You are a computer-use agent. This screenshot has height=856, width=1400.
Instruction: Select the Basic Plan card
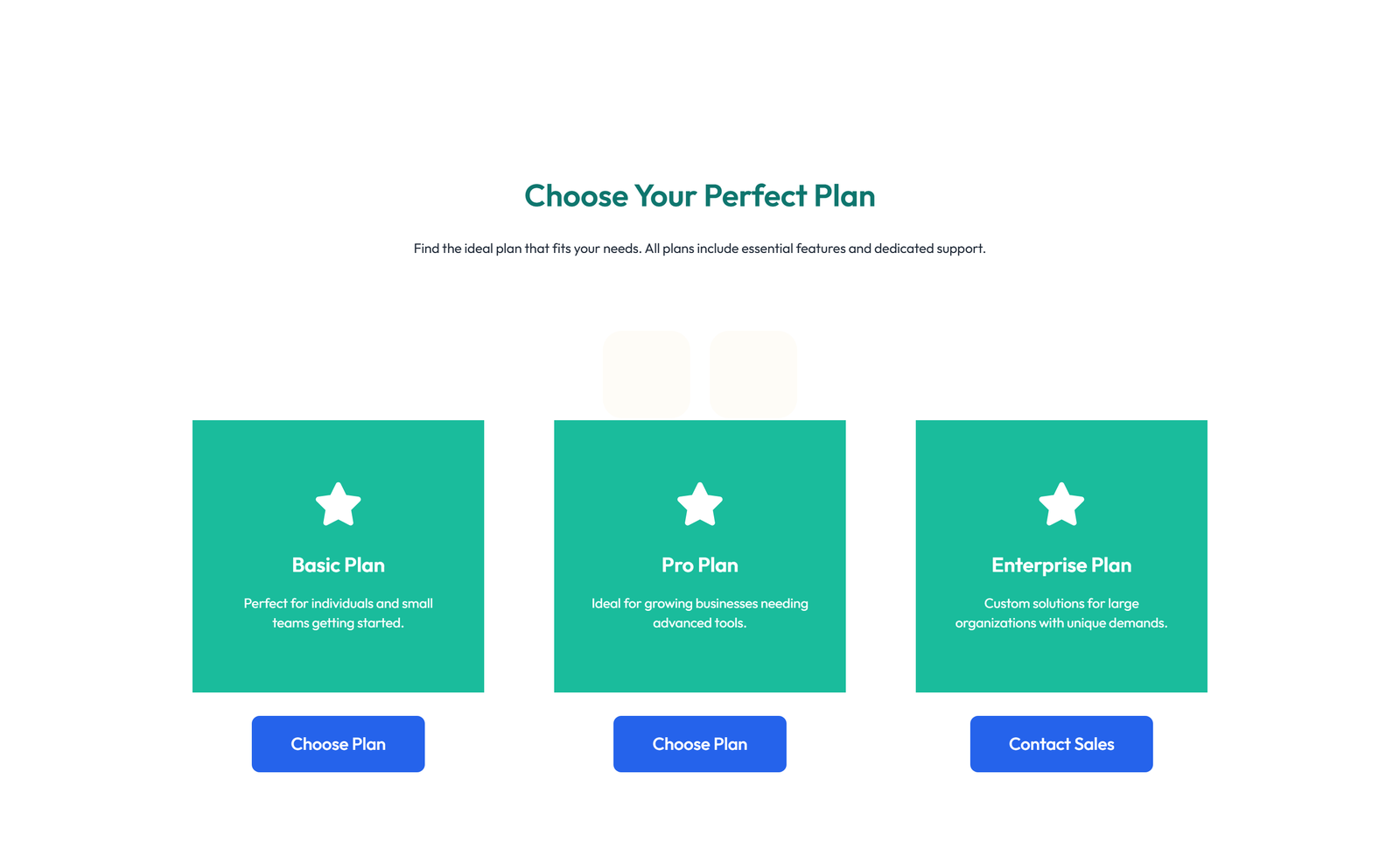coord(338,556)
